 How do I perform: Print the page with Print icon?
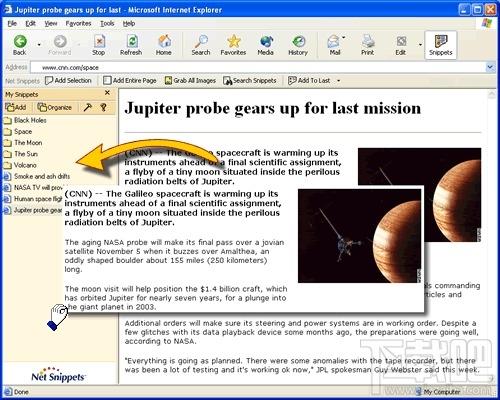tap(368, 45)
